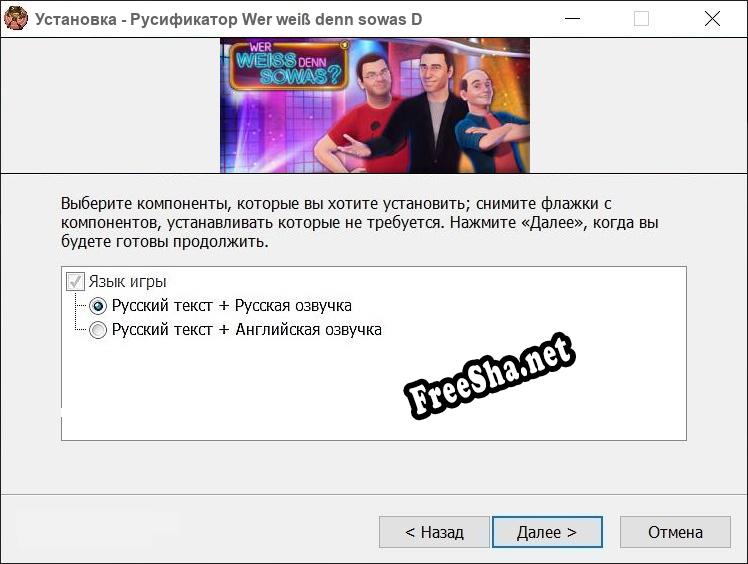Click the 'Язык игры' component label
This screenshot has height=564, width=748.
click(127, 282)
